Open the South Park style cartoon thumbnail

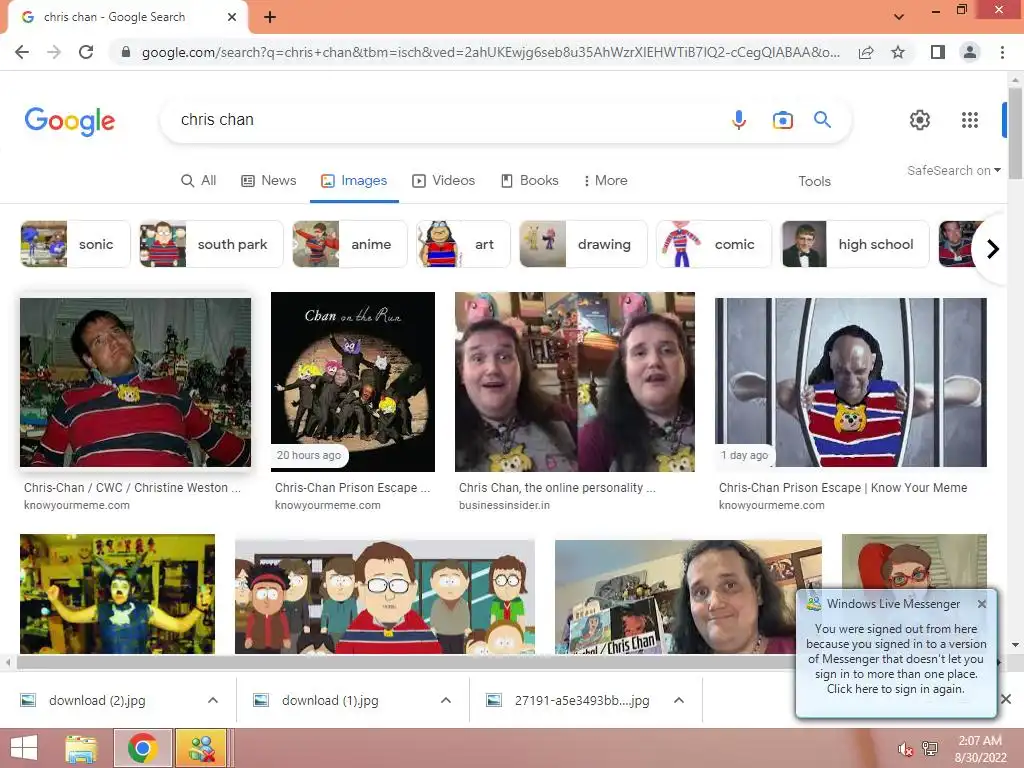click(385, 596)
